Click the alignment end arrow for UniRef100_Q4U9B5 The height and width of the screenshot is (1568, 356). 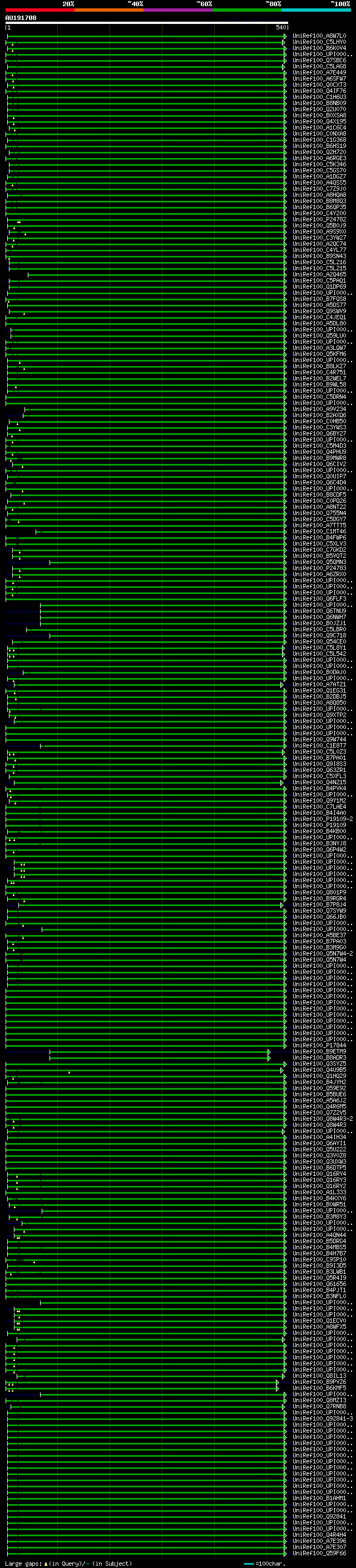tap(283, 1070)
